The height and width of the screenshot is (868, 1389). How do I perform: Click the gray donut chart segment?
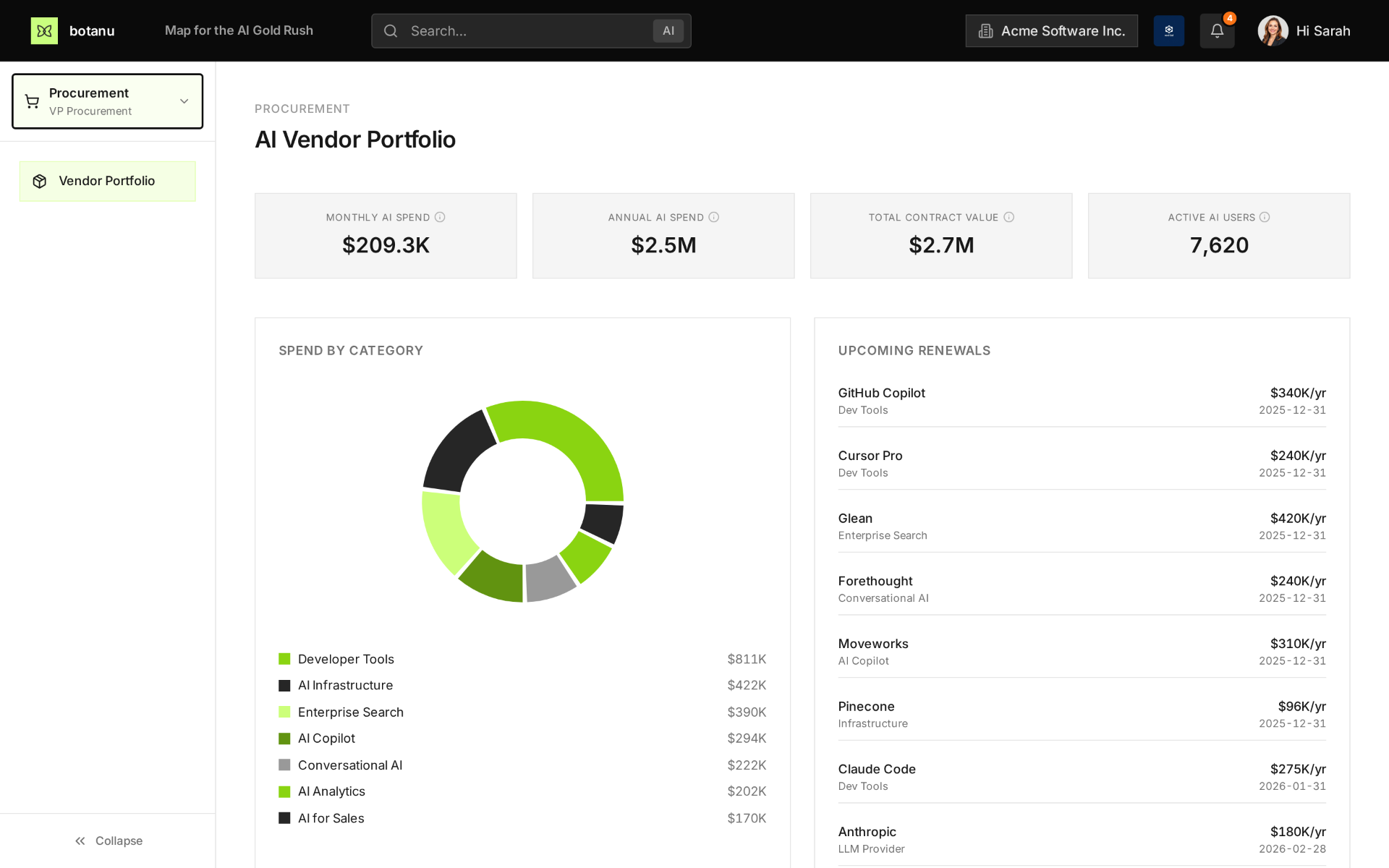pyautogui.click(x=548, y=580)
